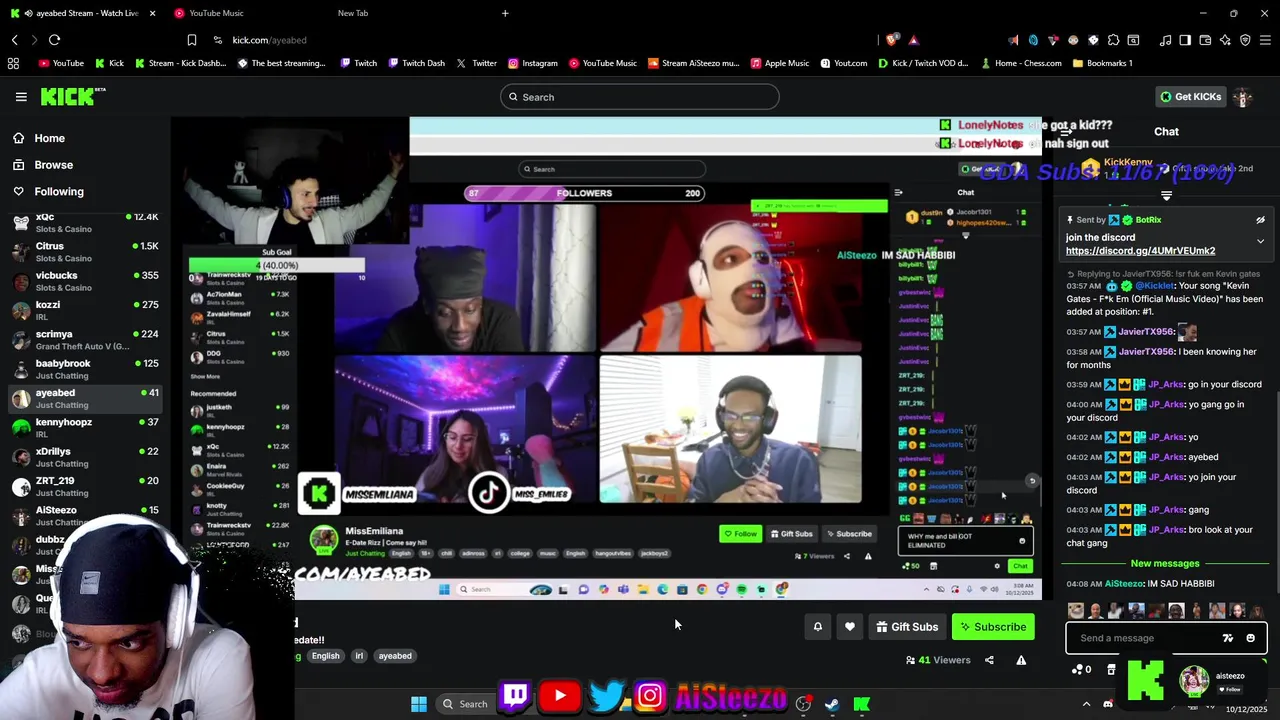Switch to the New Tab browser tab
This screenshot has width=1280, height=720.
[x=353, y=13]
